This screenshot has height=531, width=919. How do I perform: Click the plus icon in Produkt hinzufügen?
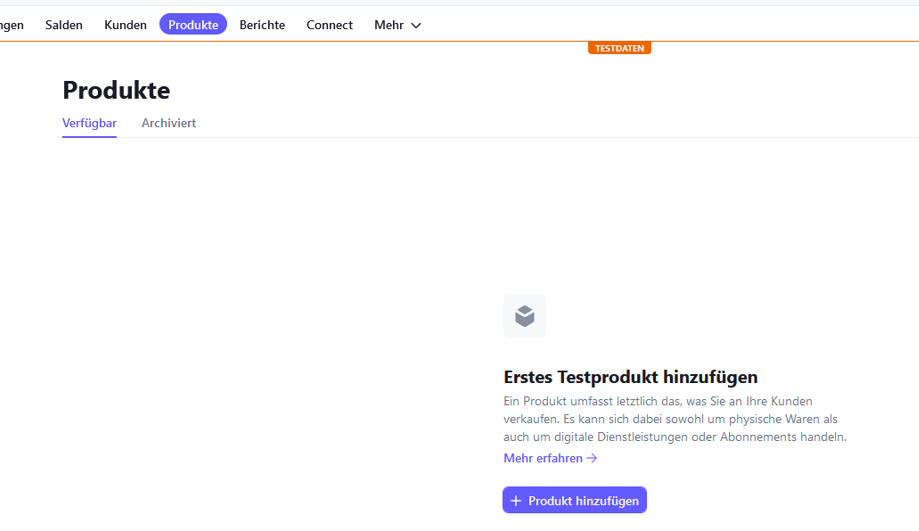[x=516, y=501]
